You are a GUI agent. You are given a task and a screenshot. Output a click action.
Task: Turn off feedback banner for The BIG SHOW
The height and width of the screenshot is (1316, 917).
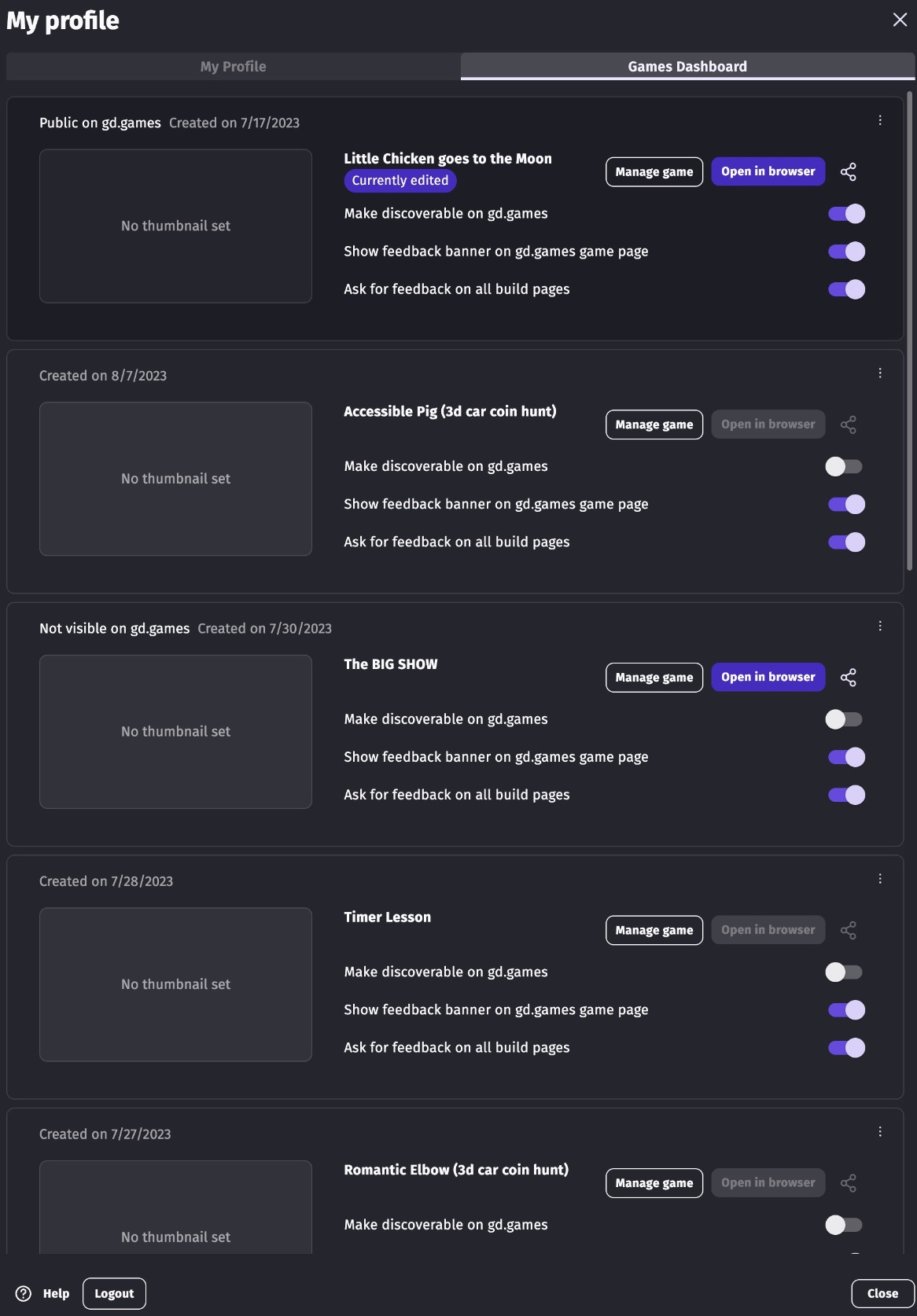click(x=846, y=757)
